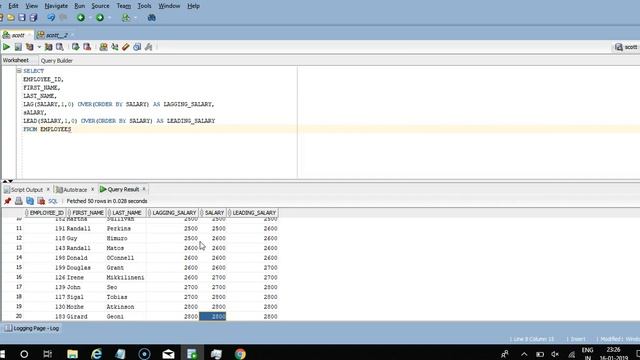
Task: Open the Edit menu
Action: pos(13,6)
